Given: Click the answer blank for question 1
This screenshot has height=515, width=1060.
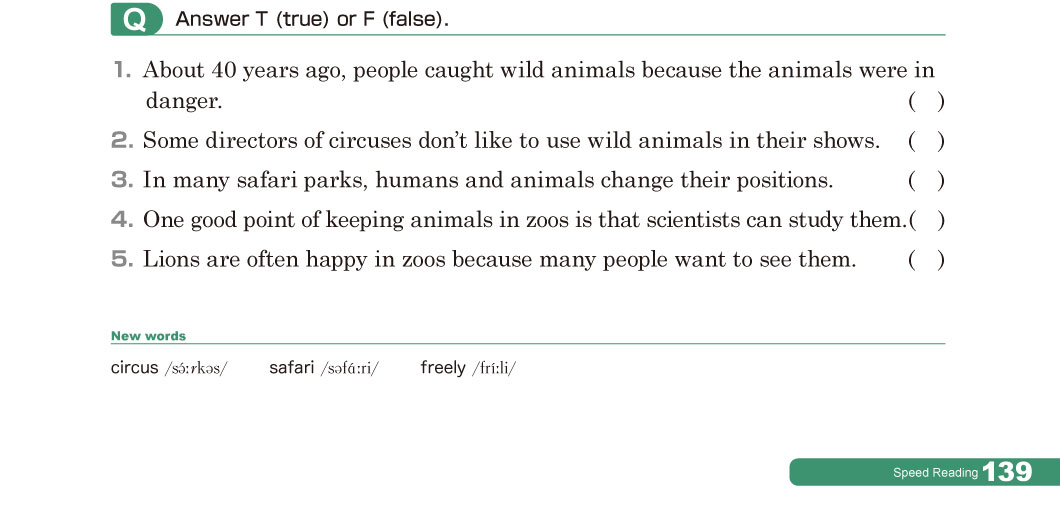Looking at the screenshot, I should click(926, 101).
